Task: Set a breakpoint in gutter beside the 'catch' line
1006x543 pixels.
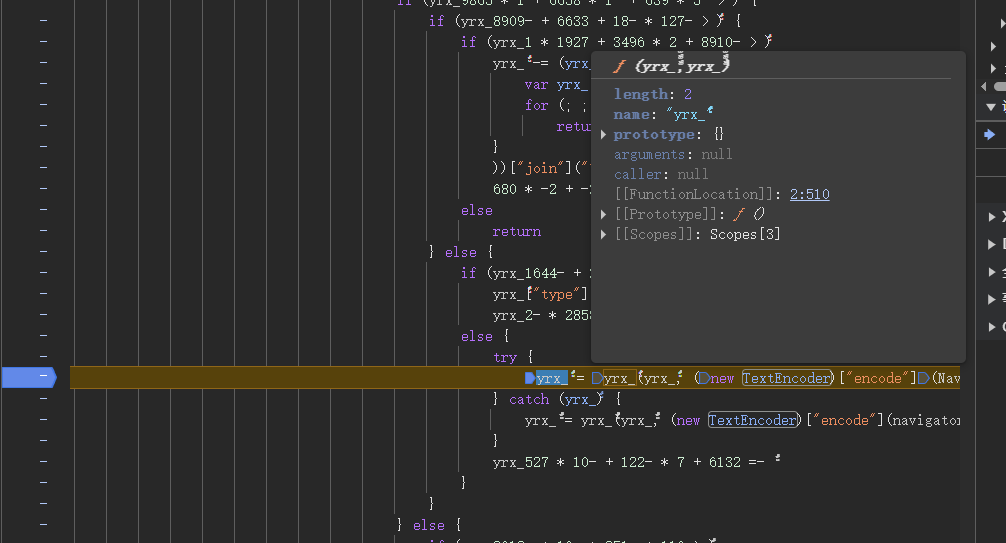Action: pos(43,399)
